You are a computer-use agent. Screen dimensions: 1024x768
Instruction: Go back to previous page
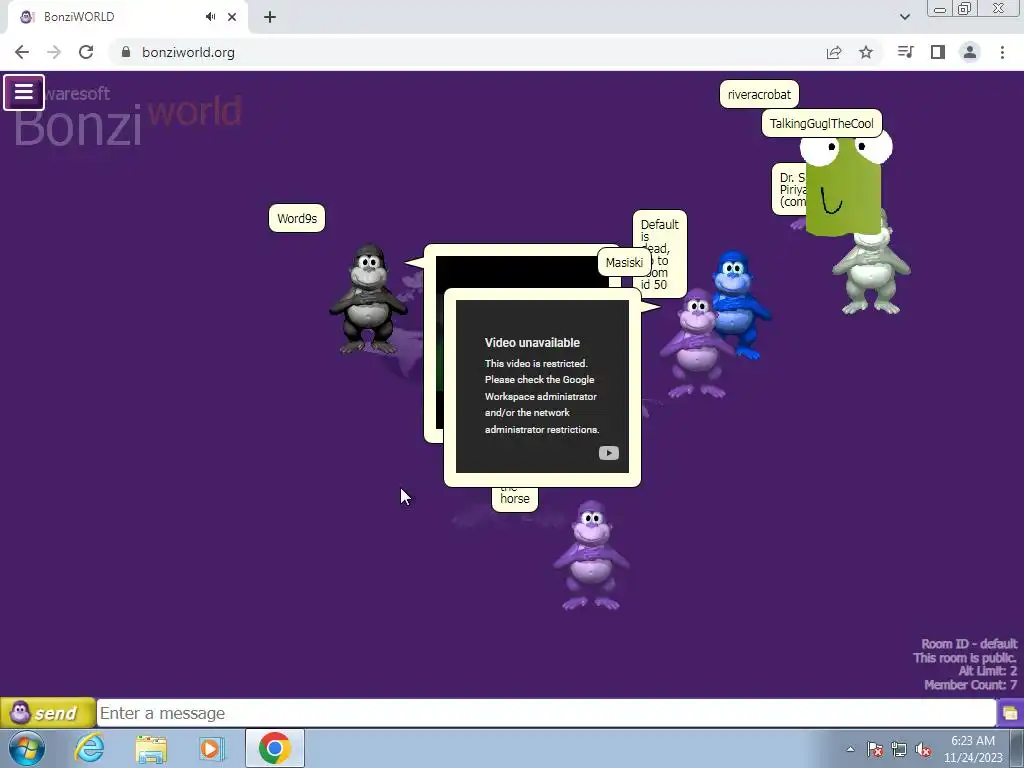pyautogui.click(x=22, y=52)
